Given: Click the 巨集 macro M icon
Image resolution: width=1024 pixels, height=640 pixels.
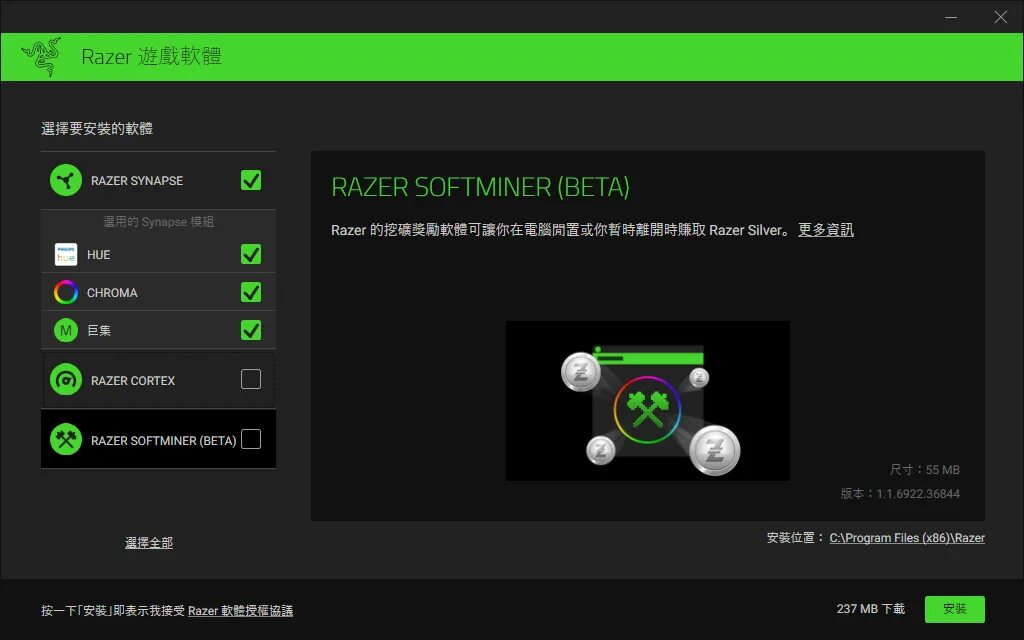Looking at the screenshot, I should pyautogui.click(x=66, y=330).
